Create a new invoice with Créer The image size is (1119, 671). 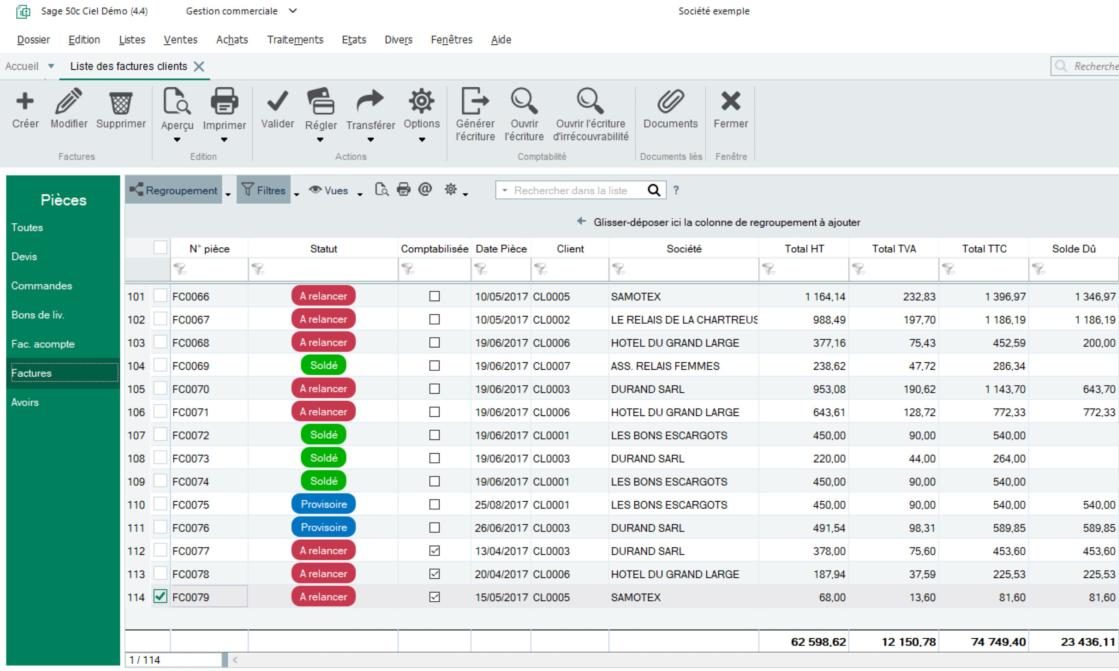point(23,107)
